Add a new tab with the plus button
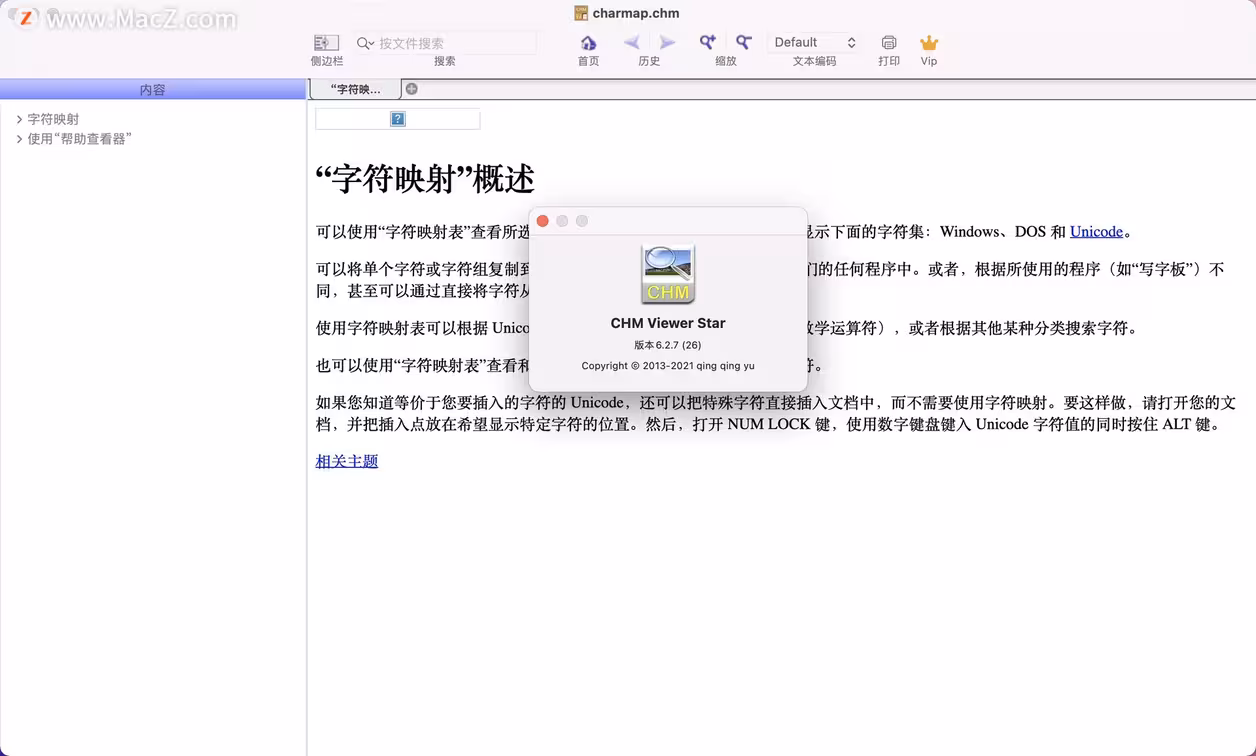 pos(411,89)
